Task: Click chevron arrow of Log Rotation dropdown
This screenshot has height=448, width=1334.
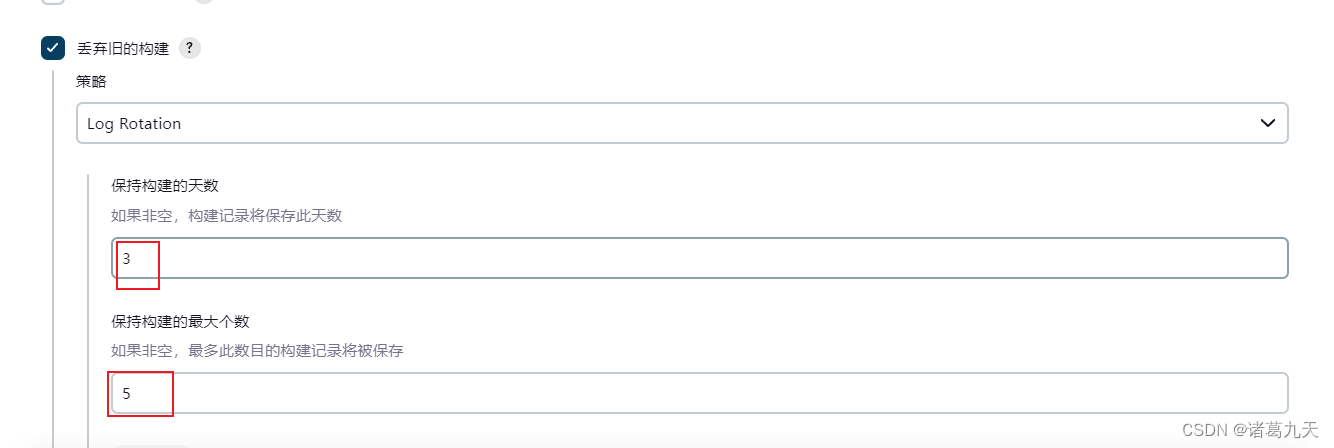Action: pyautogui.click(x=1267, y=123)
